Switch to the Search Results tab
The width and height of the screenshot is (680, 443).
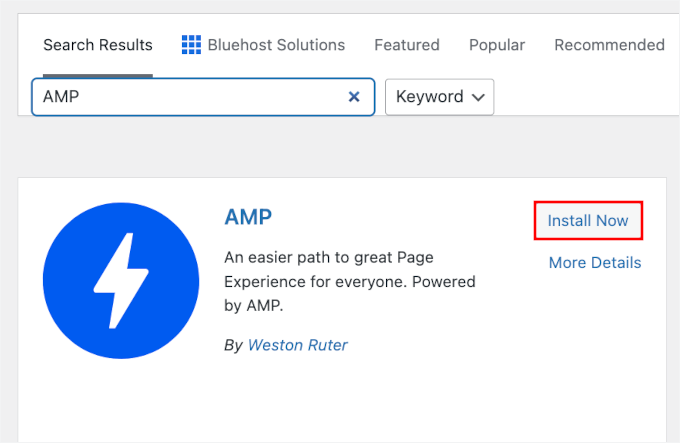tap(98, 45)
